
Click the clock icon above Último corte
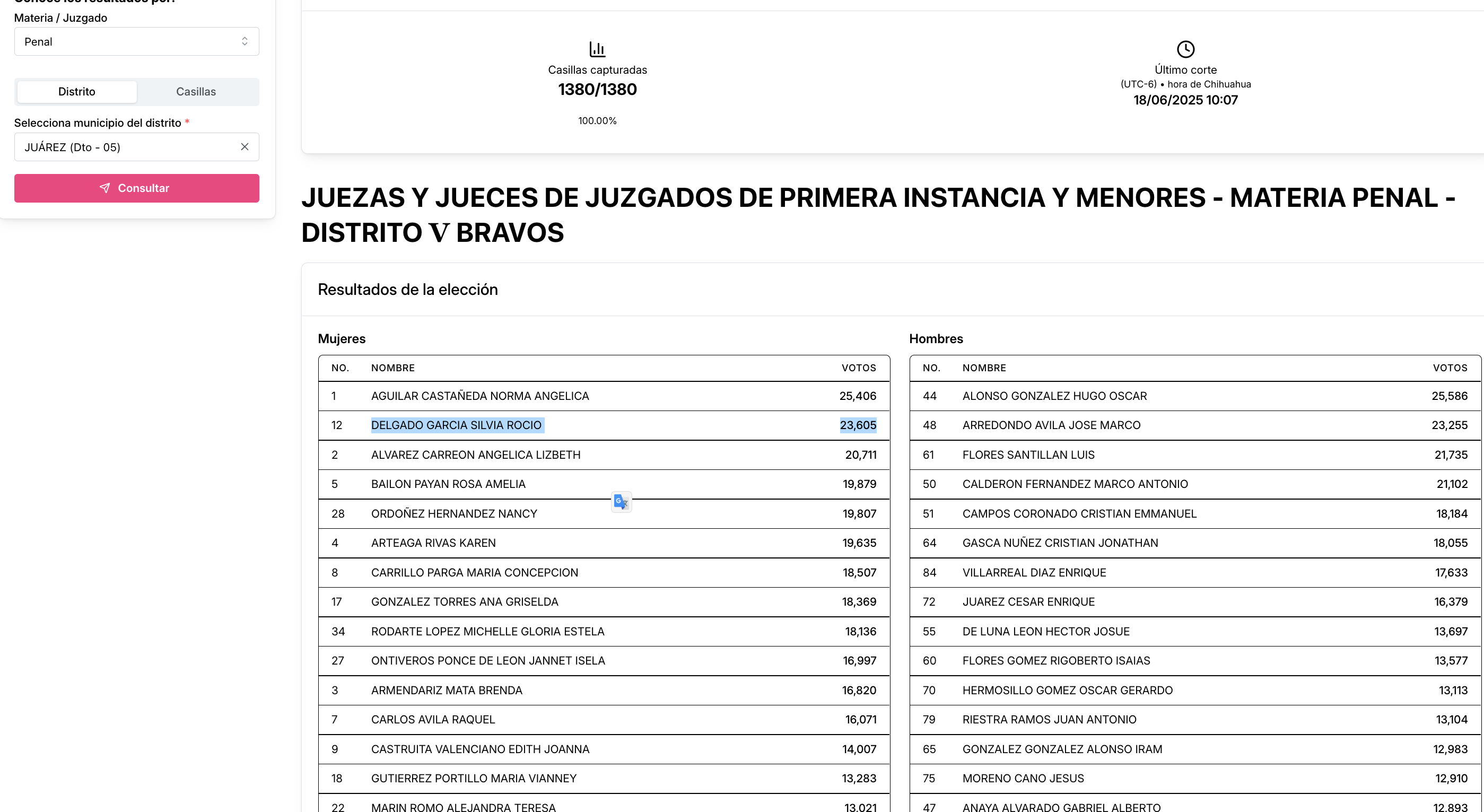(1185, 49)
